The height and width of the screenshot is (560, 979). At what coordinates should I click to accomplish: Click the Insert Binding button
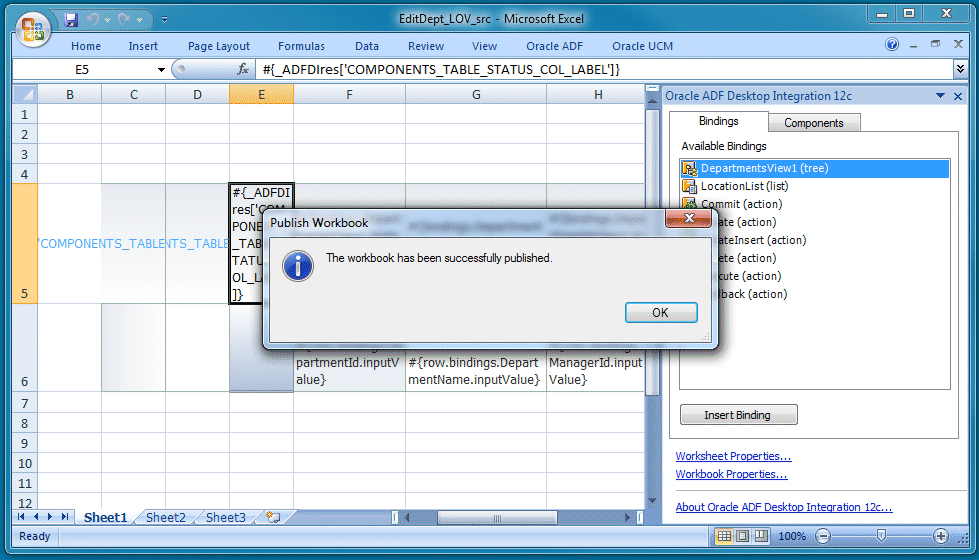(738, 415)
